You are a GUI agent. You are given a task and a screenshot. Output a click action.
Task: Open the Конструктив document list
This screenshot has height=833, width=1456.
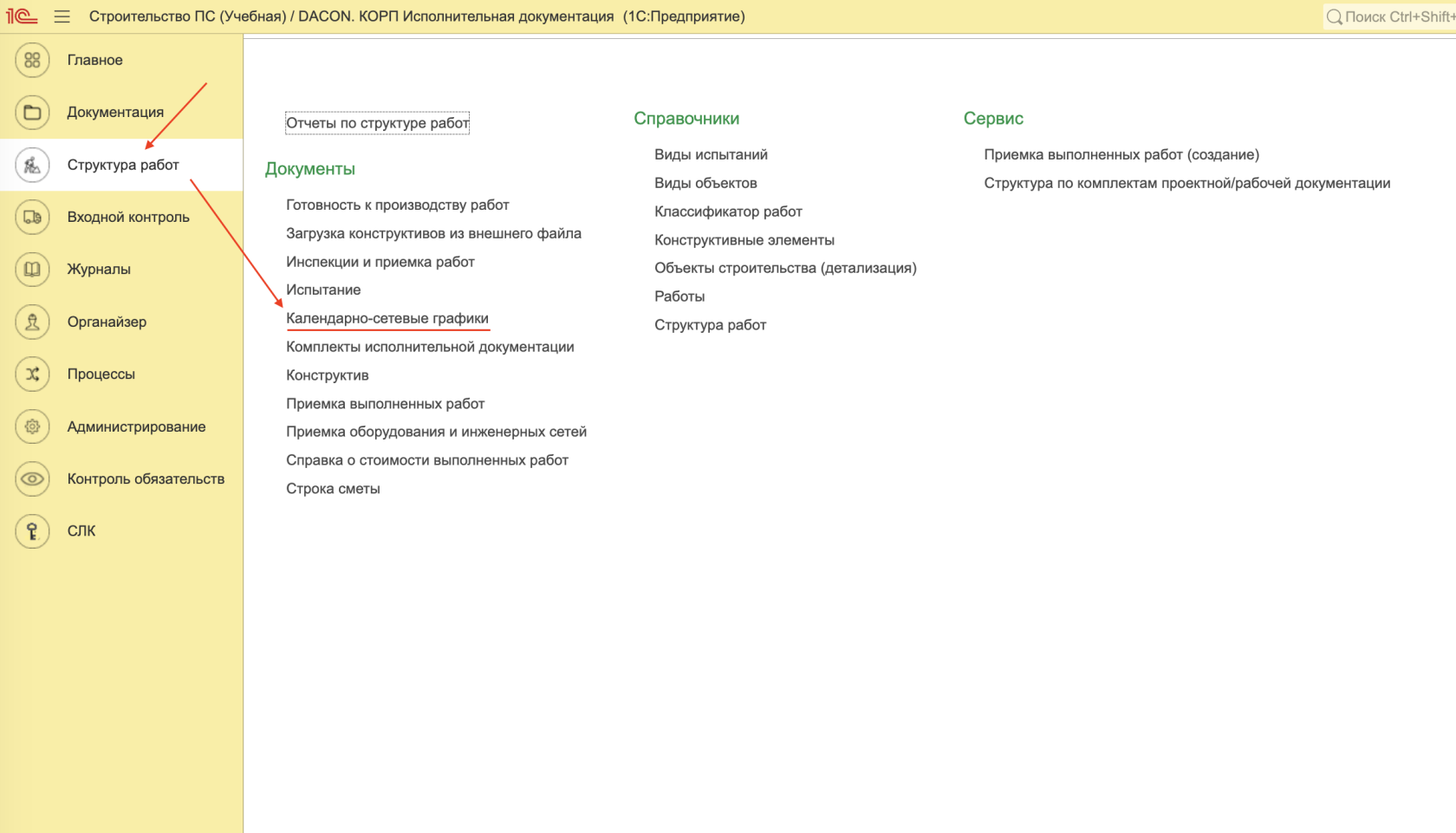328,375
